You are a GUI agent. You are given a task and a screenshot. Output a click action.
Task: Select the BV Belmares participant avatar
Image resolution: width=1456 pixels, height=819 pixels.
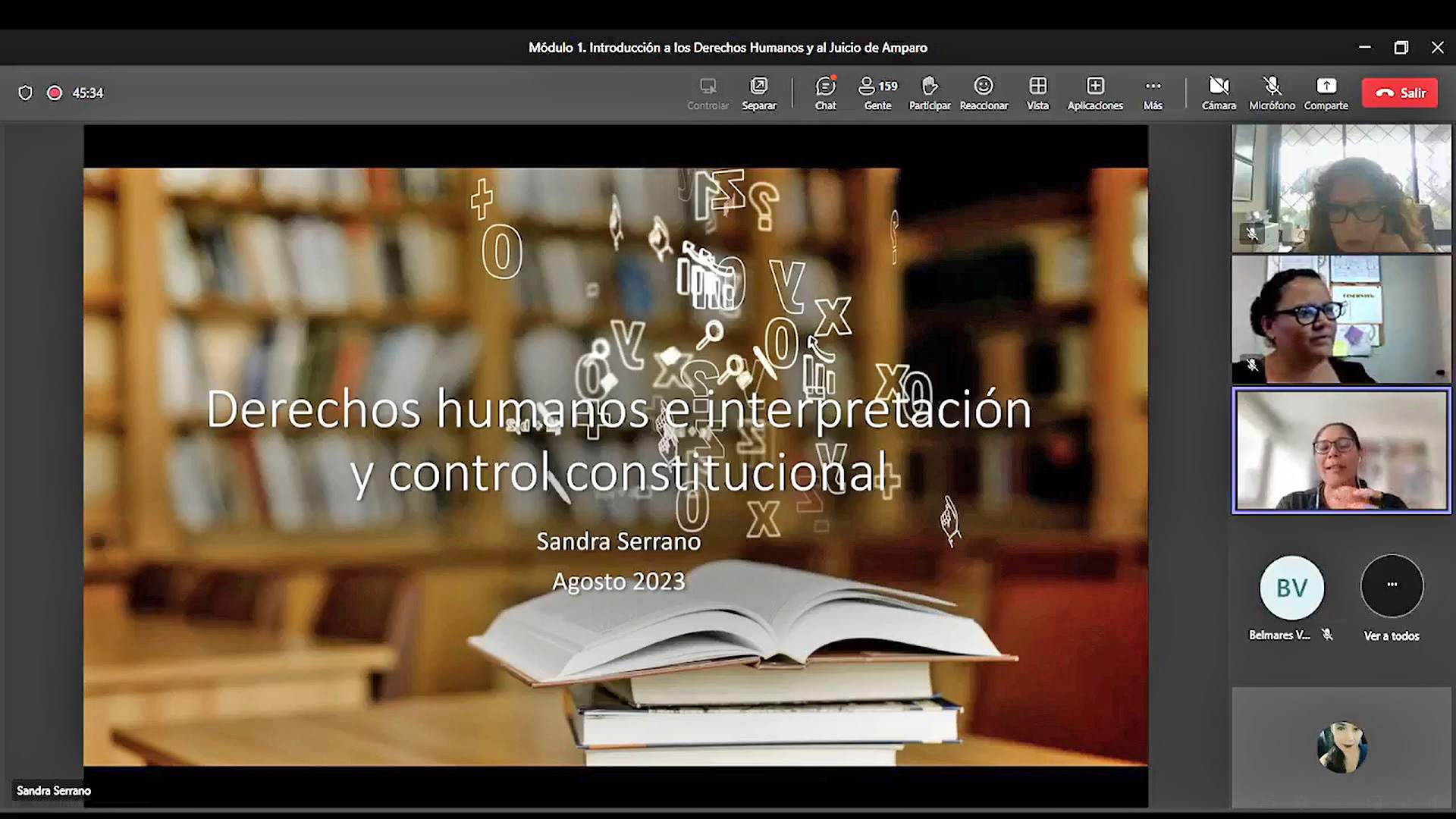click(x=1291, y=588)
